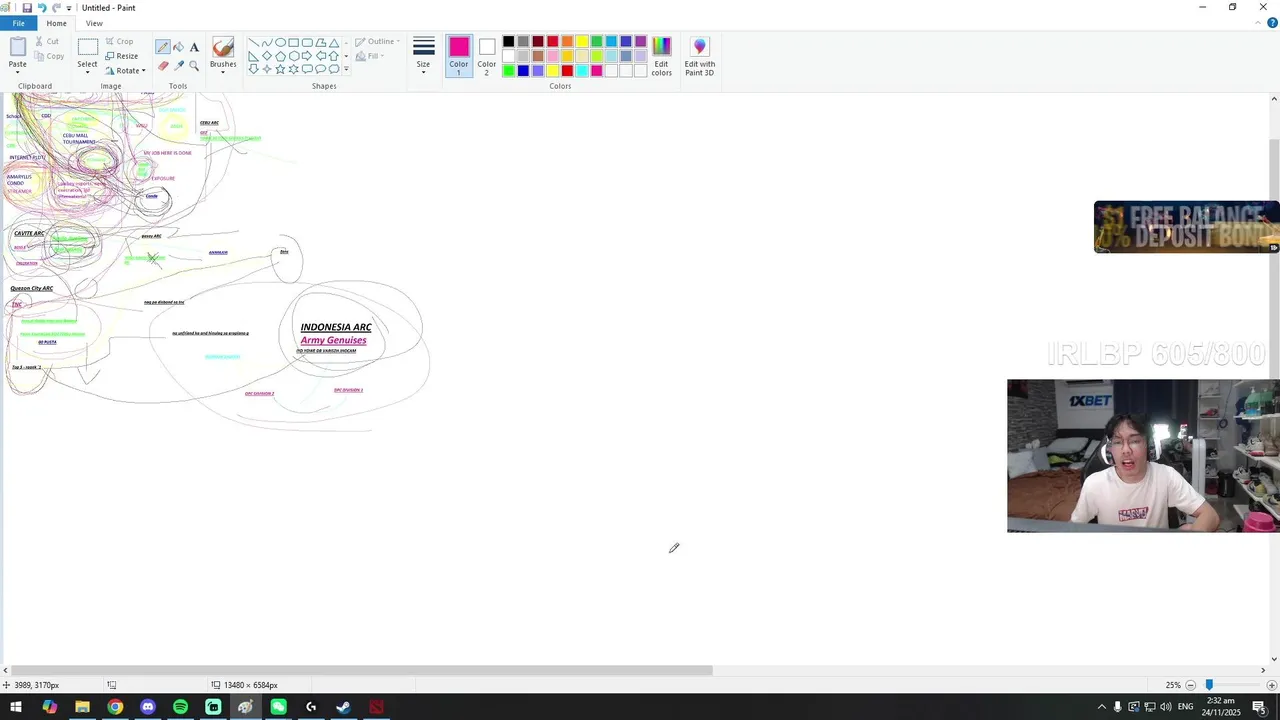Click the Cut command
This screenshot has width=1280, height=720.
click(46, 42)
